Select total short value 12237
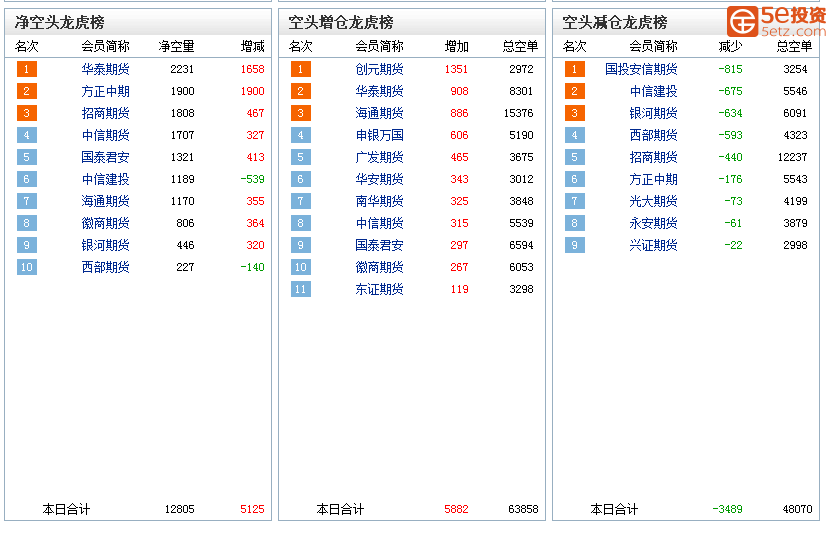 point(792,157)
